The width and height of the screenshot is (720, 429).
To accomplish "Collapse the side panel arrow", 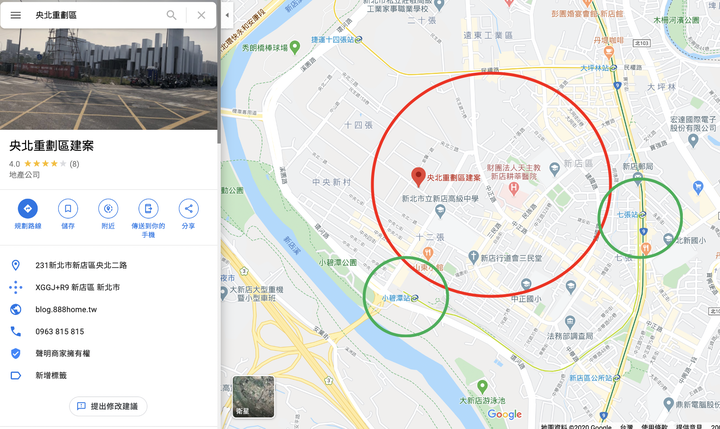I will (227, 15).
